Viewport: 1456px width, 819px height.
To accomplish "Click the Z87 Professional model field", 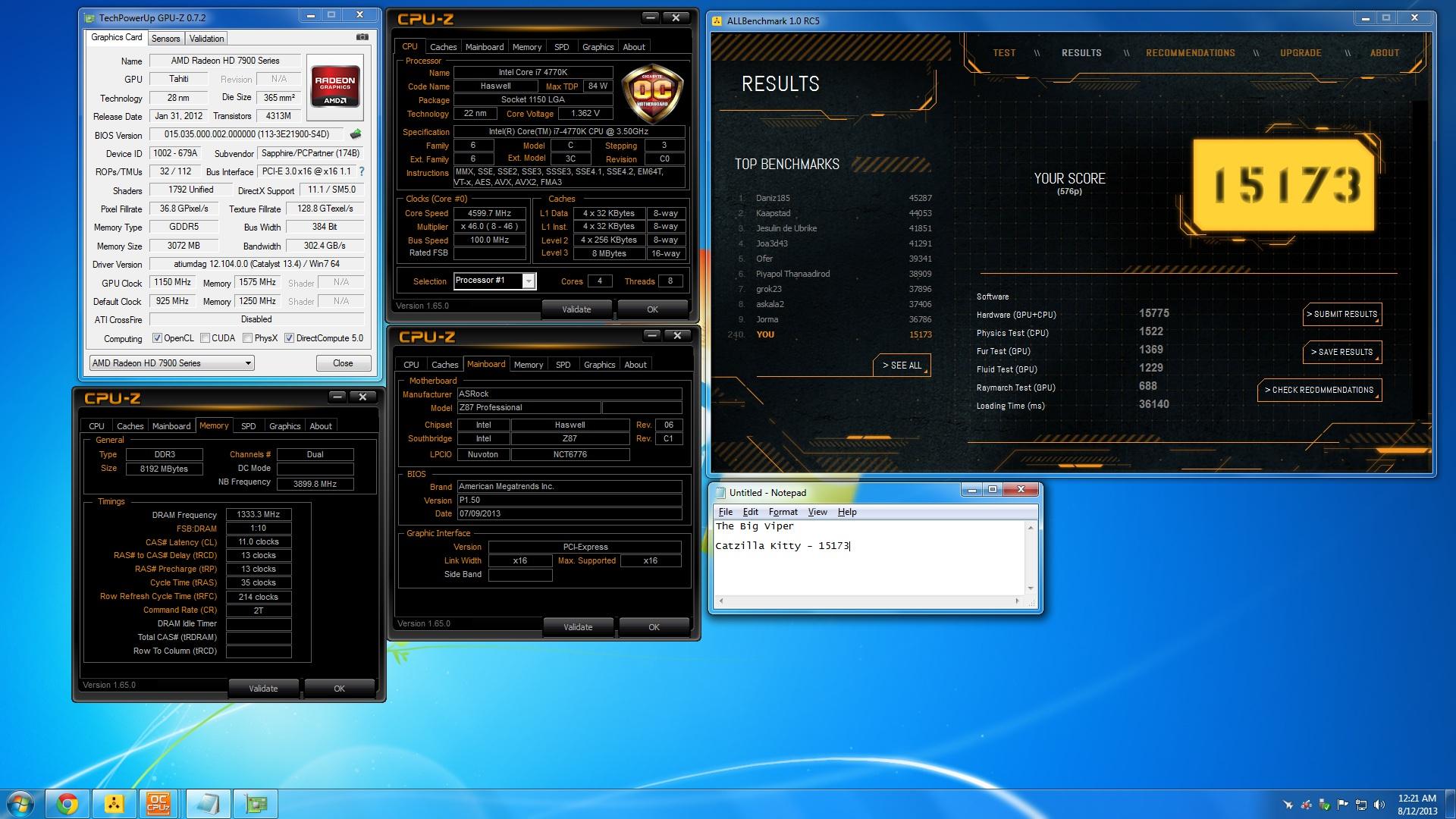I will (528, 408).
